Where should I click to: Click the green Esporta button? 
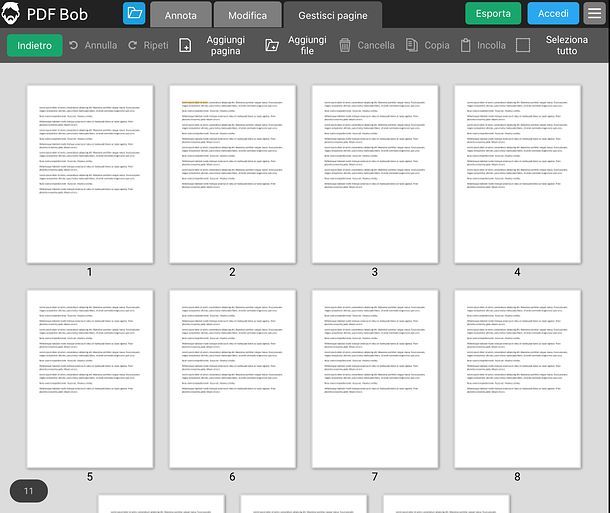click(x=493, y=13)
